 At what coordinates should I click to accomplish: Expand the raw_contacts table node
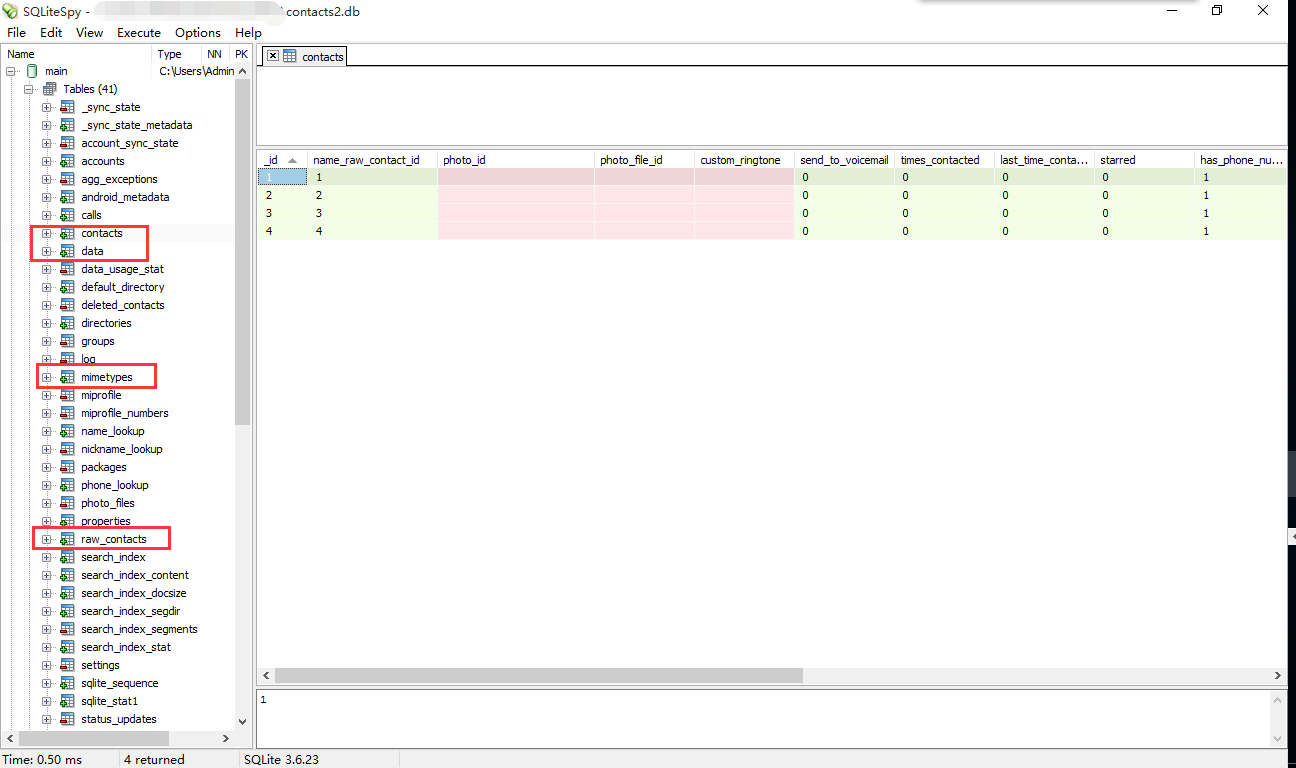coord(46,539)
